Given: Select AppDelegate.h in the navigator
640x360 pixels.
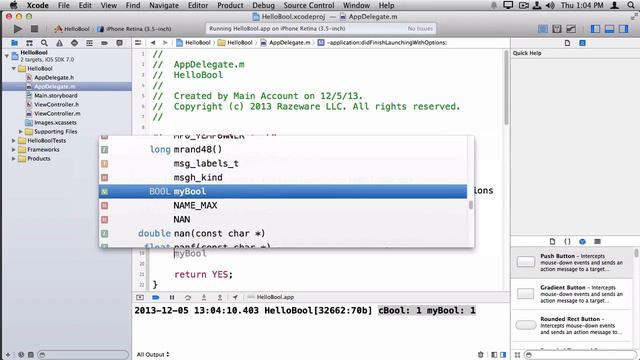Looking at the screenshot, I should (x=54, y=78).
